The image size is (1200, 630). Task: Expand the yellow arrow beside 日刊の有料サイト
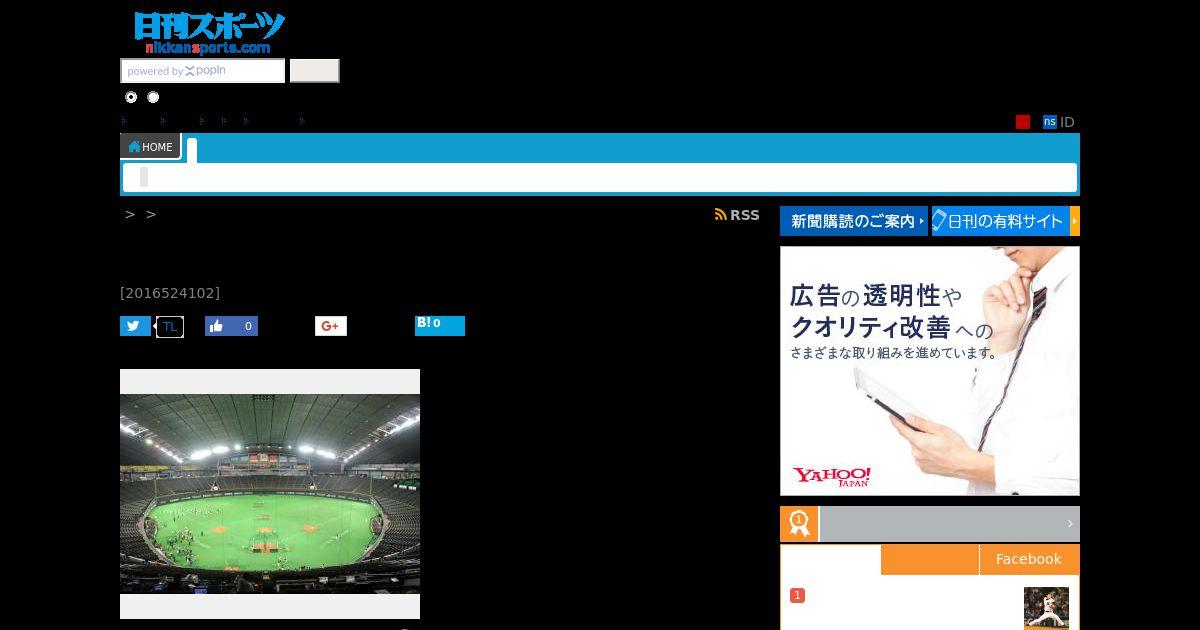1075,221
